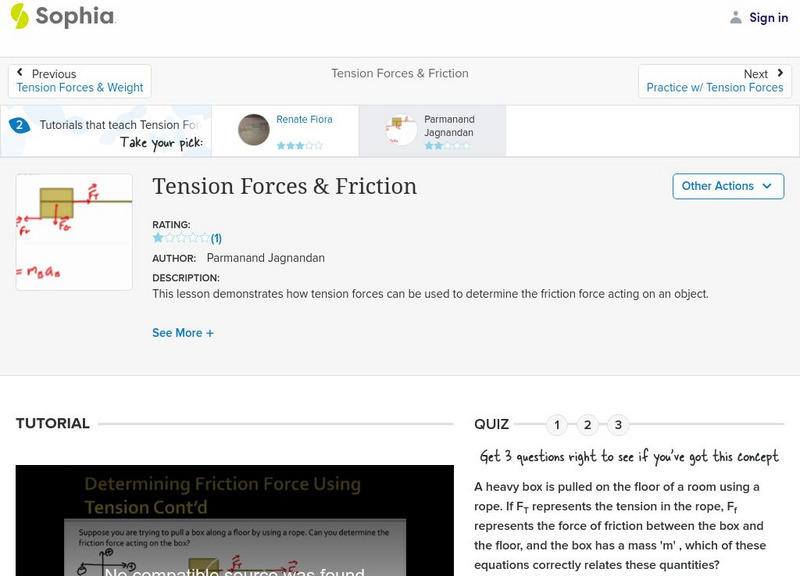Viewport: 800px width, 576px height.
Task: Click the Sign in person icon
Action: [735, 17]
